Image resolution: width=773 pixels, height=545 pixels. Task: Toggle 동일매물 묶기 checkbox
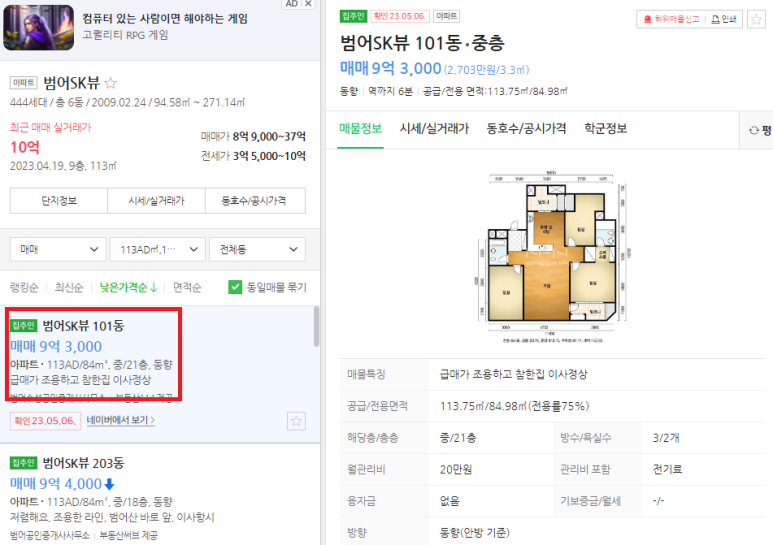[235, 287]
